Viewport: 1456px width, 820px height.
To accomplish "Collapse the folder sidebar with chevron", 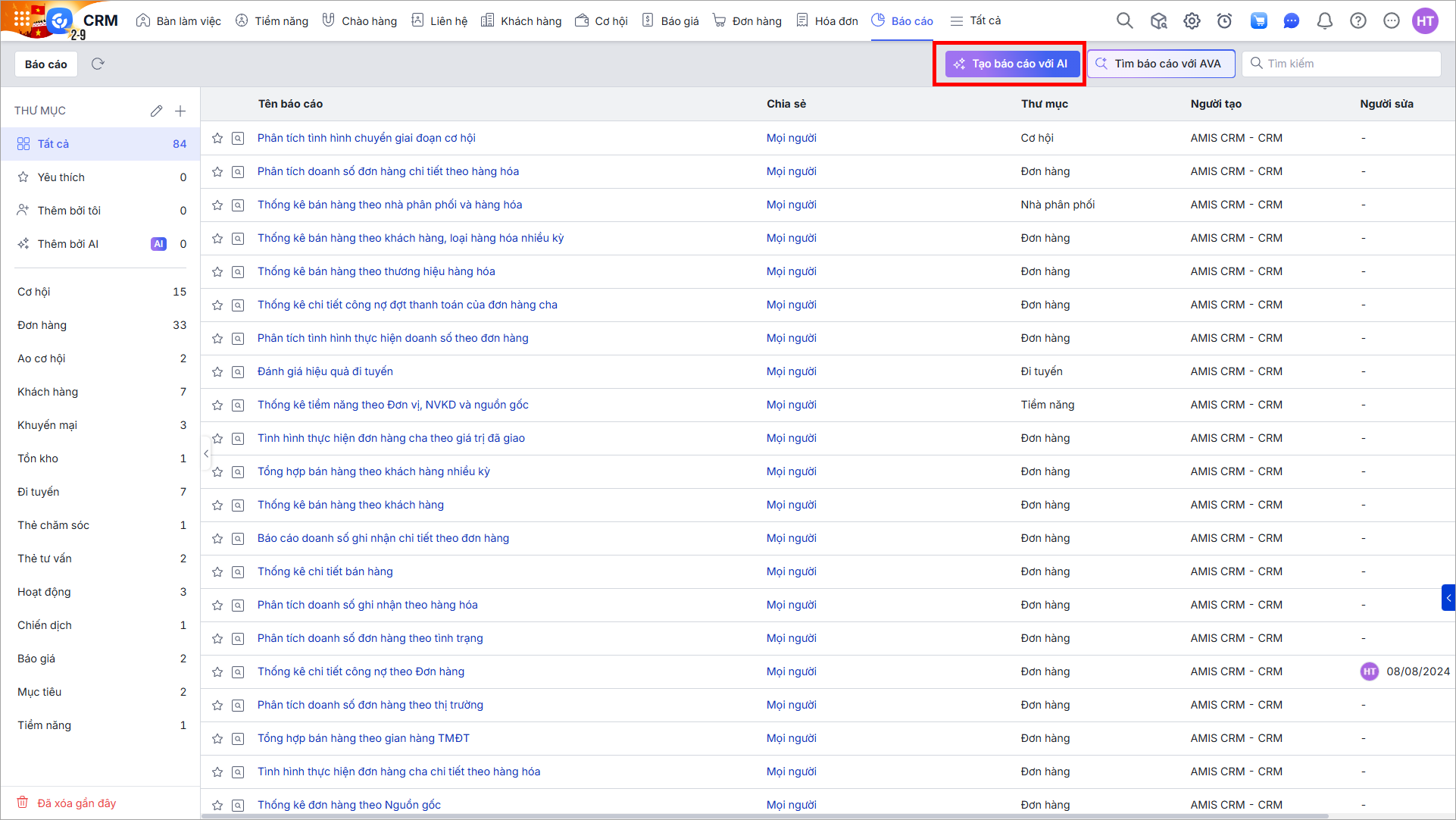I will pos(206,454).
